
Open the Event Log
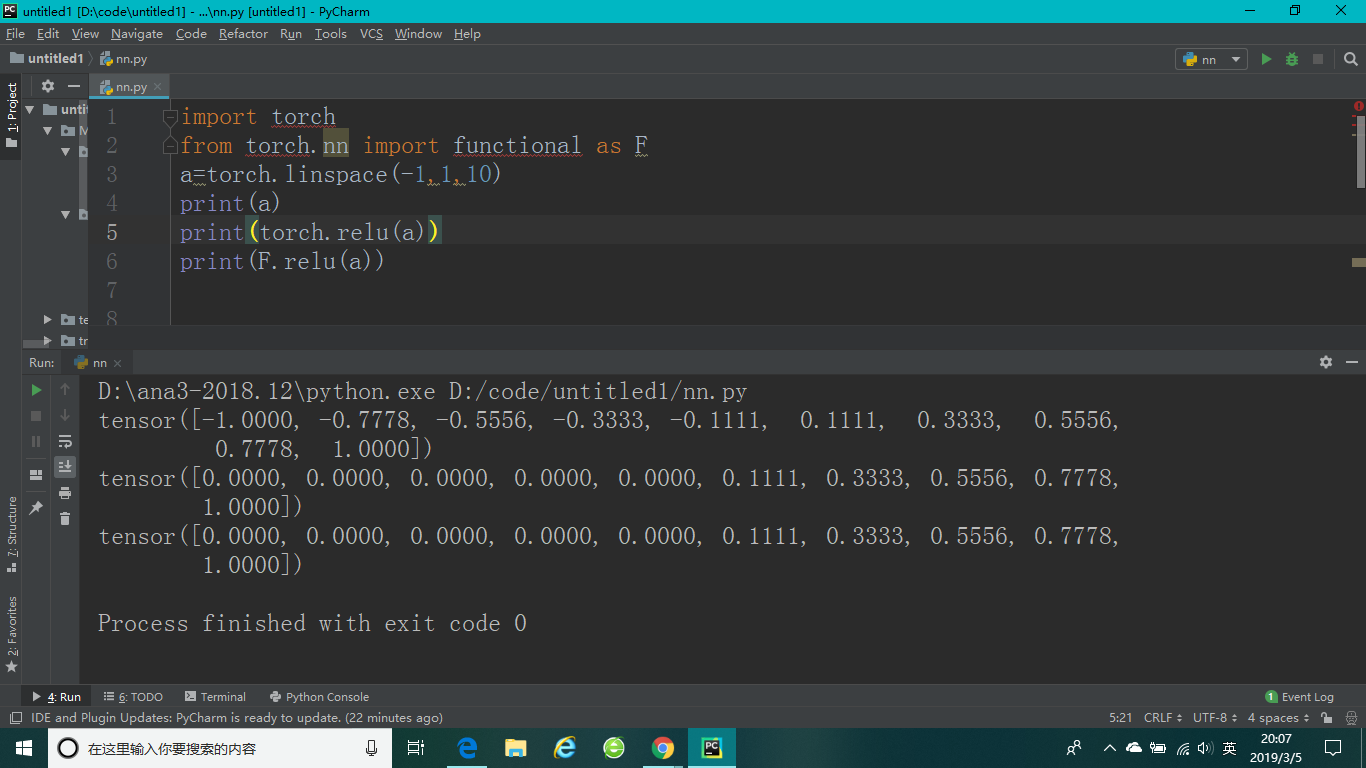(1300, 697)
